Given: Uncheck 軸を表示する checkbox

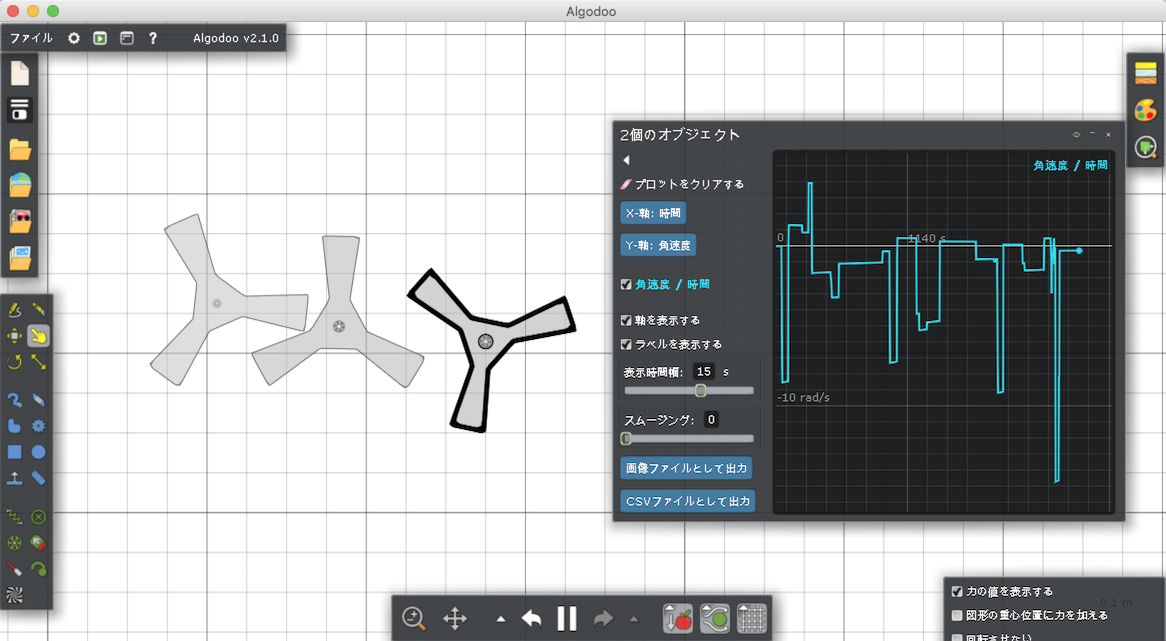Looking at the screenshot, I should point(626,320).
